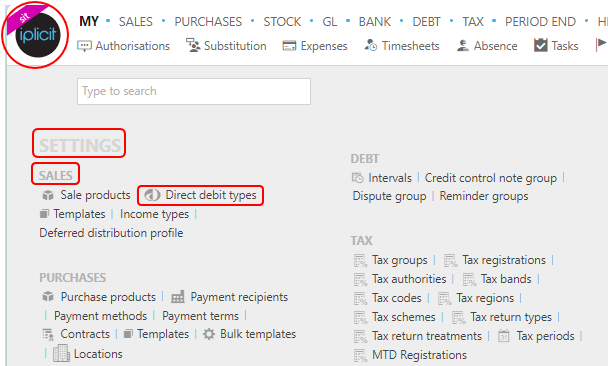This screenshot has height=366, width=608.
Task: Click the Tax bands icon
Action: [x=469, y=280]
